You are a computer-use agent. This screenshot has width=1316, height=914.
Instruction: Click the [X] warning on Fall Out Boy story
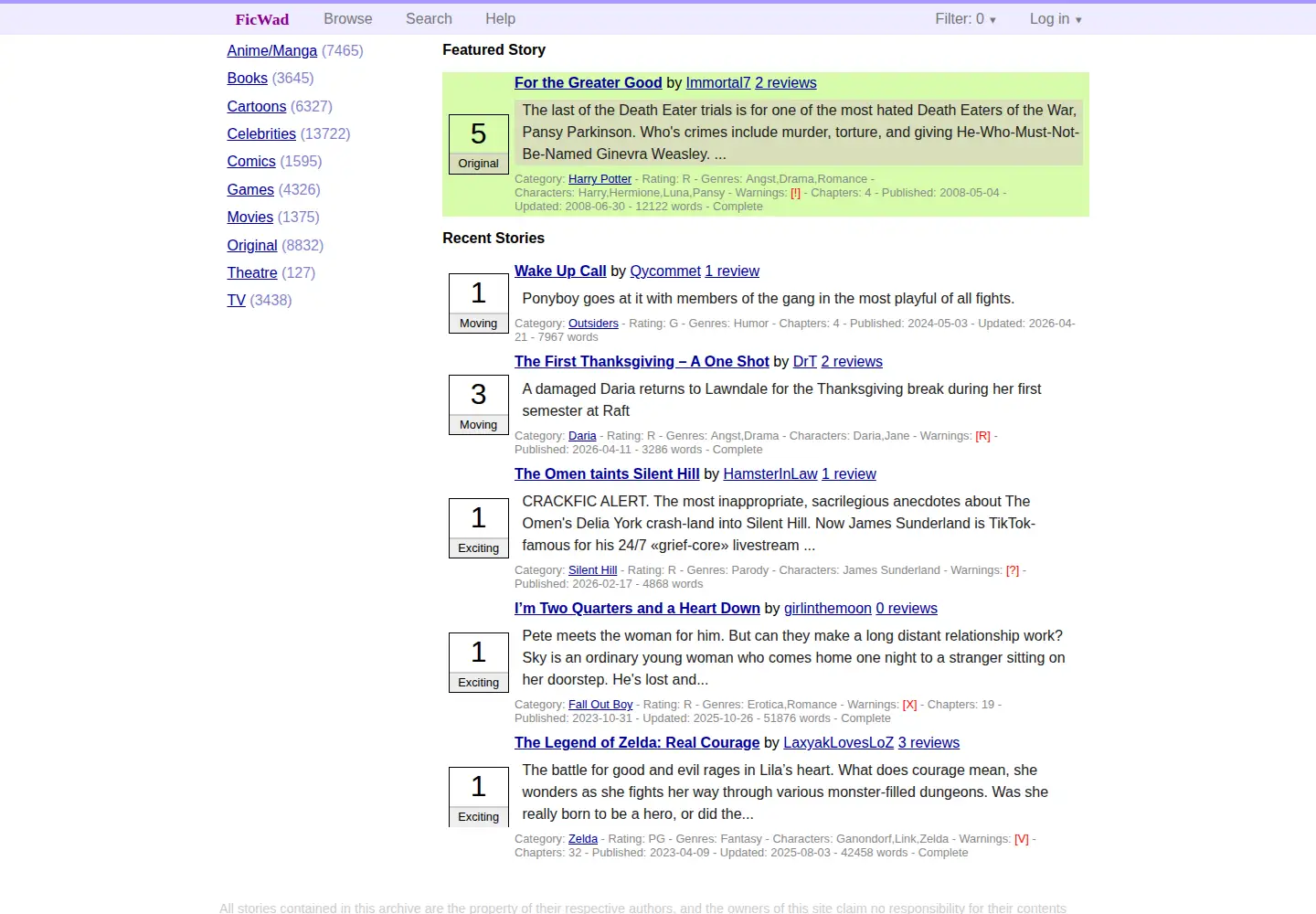(x=909, y=705)
